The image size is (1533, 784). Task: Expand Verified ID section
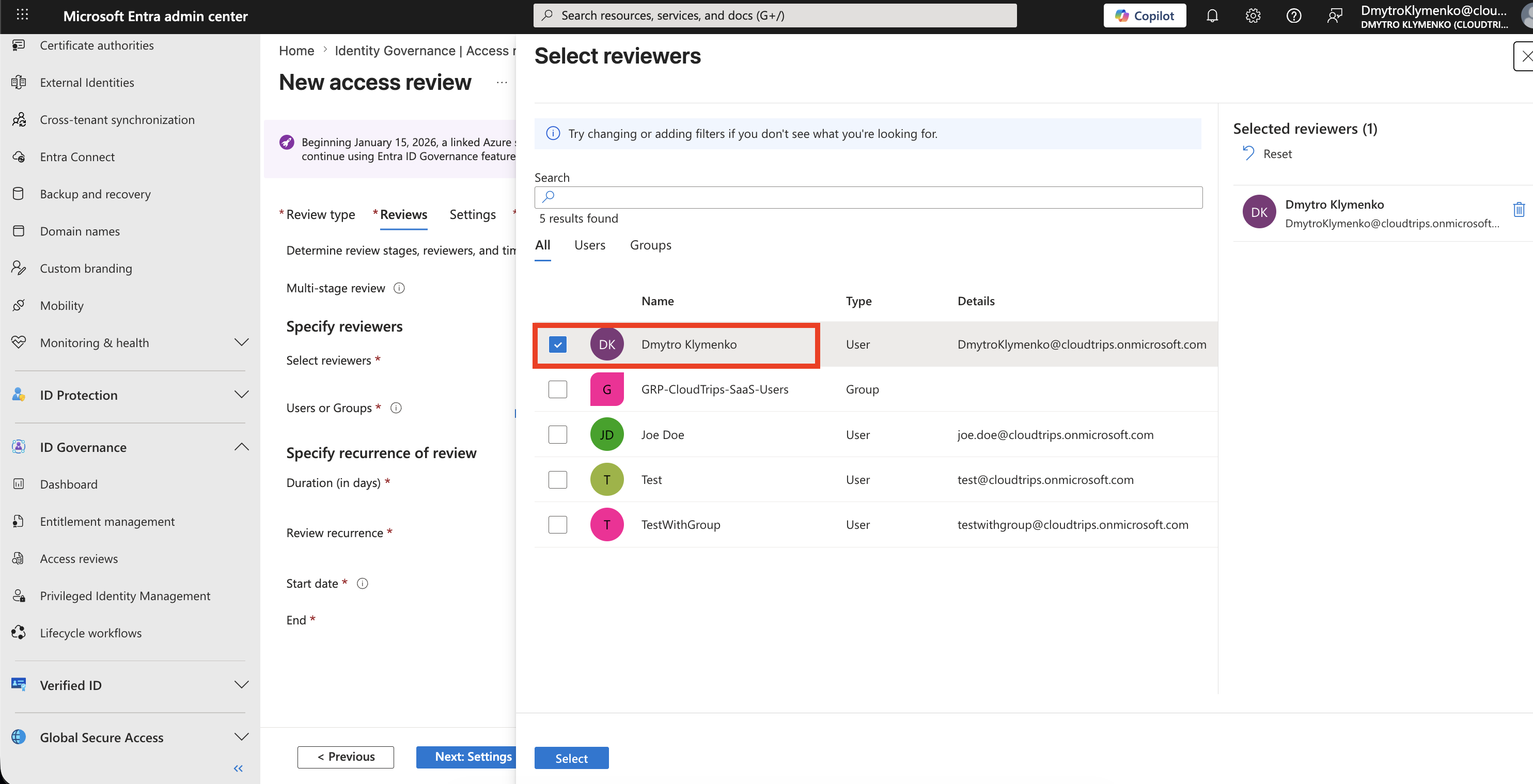click(x=241, y=685)
